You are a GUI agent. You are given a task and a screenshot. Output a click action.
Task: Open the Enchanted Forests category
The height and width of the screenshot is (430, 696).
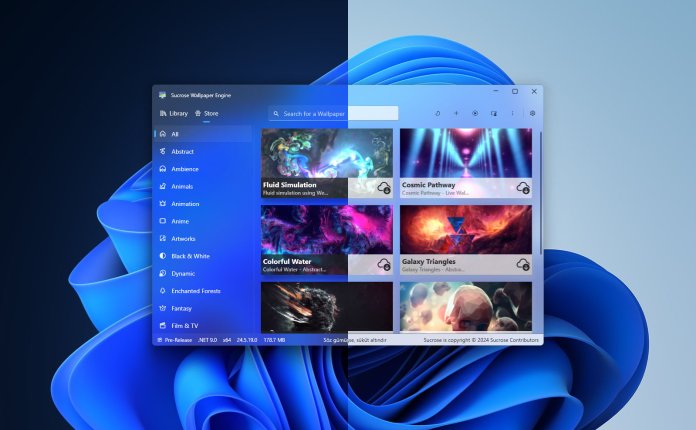point(203,291)
